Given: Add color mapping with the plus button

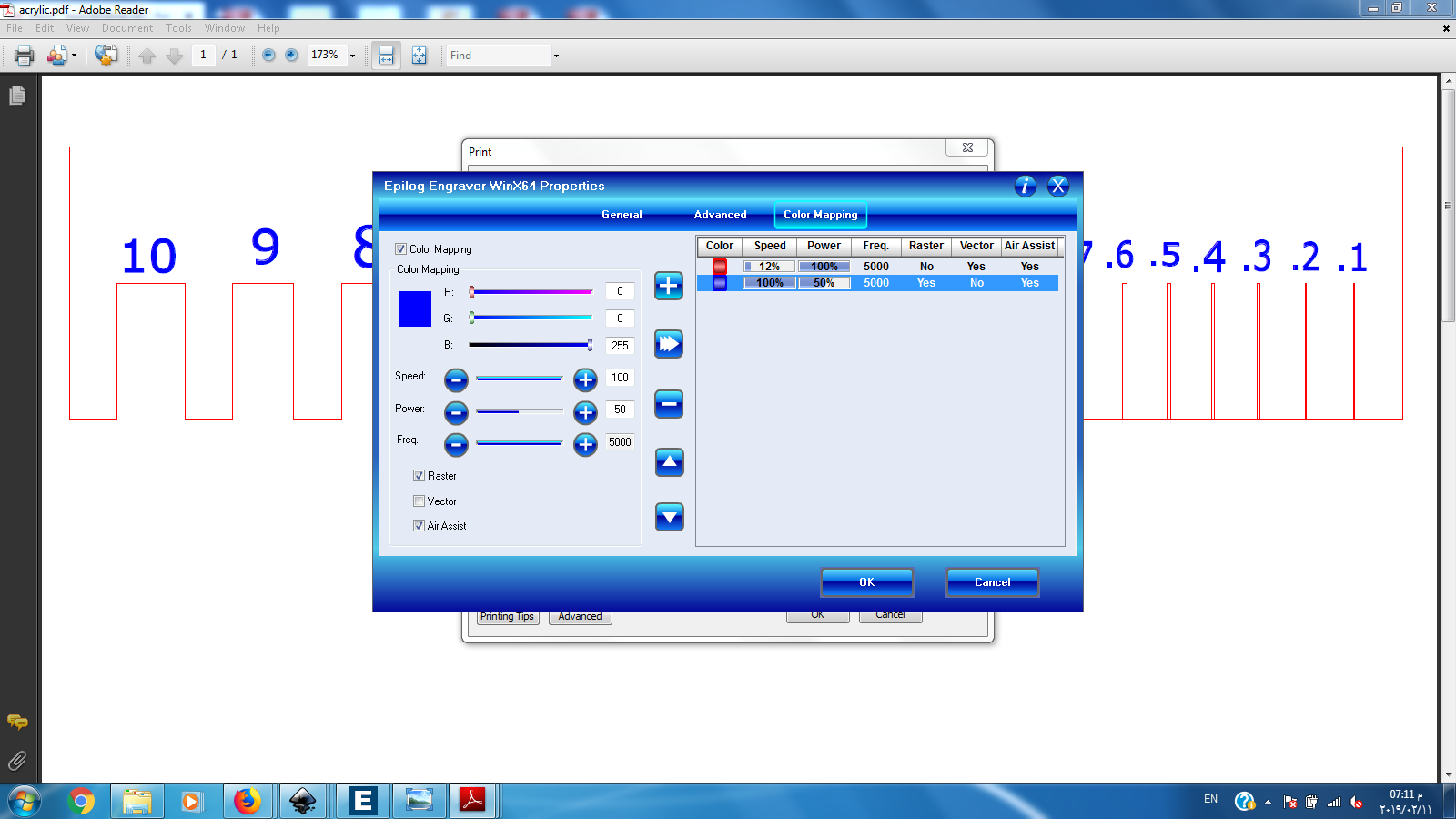Looking at the screenshot, I should 669,286.
